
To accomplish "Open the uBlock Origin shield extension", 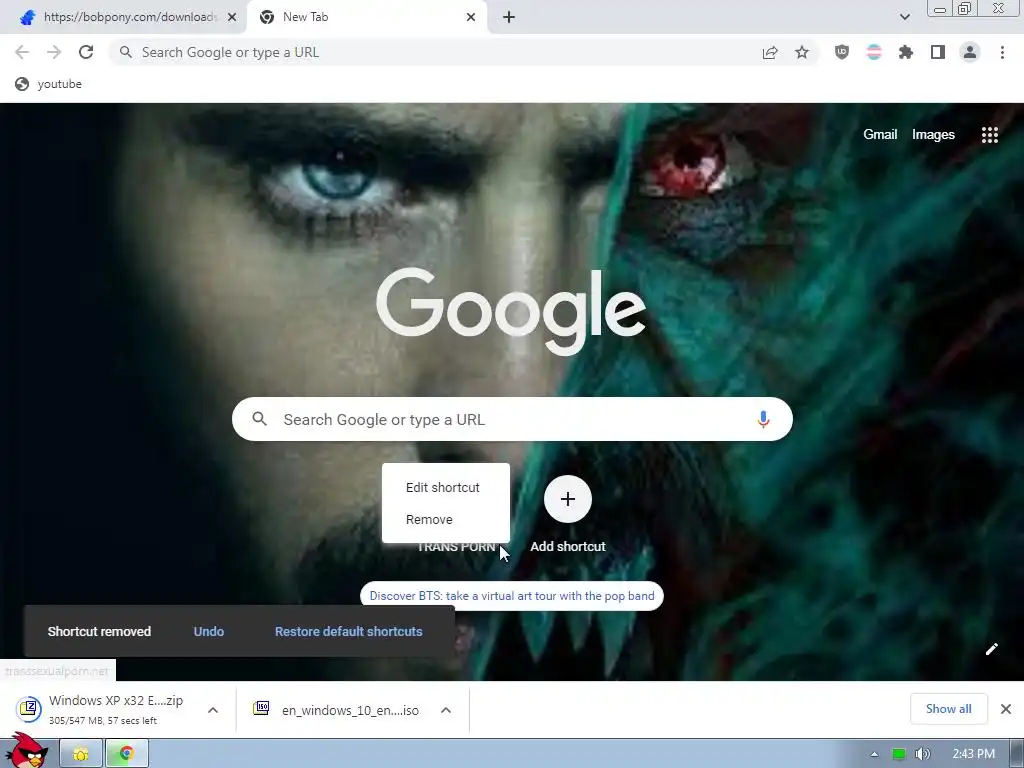I will pos(842,52).
